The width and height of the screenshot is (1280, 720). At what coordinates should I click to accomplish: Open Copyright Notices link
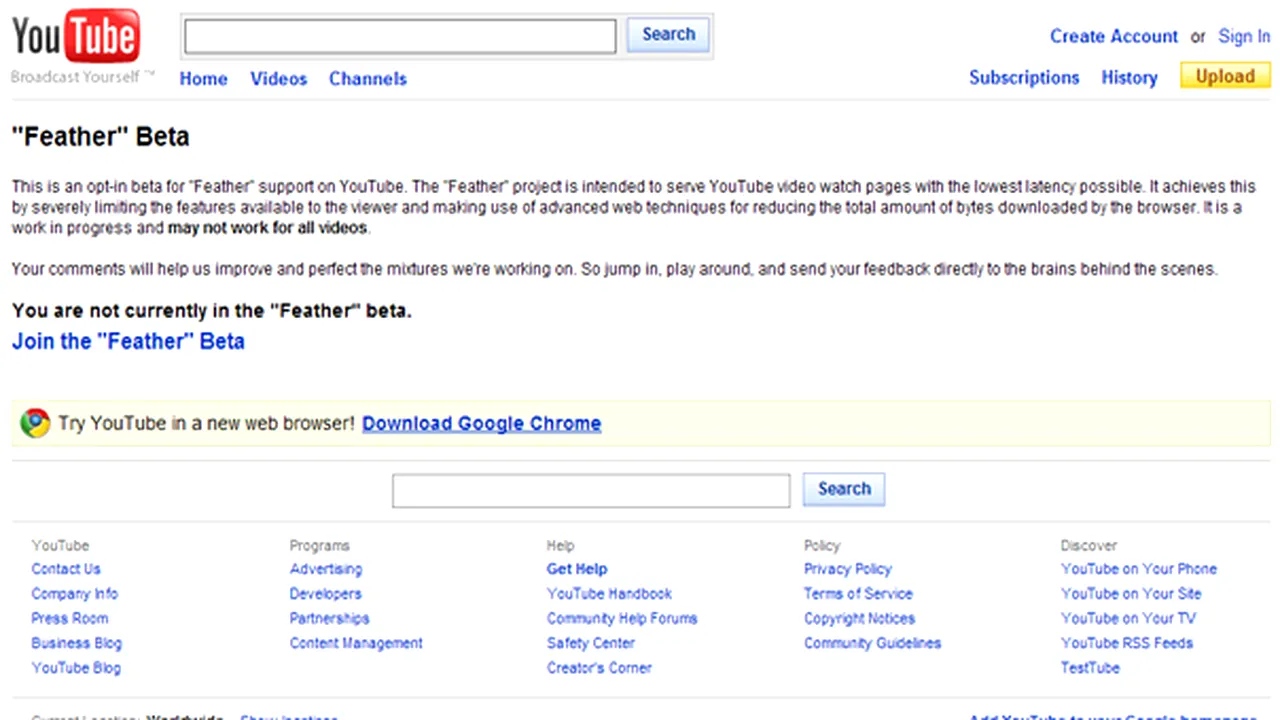tap(859, 619)
